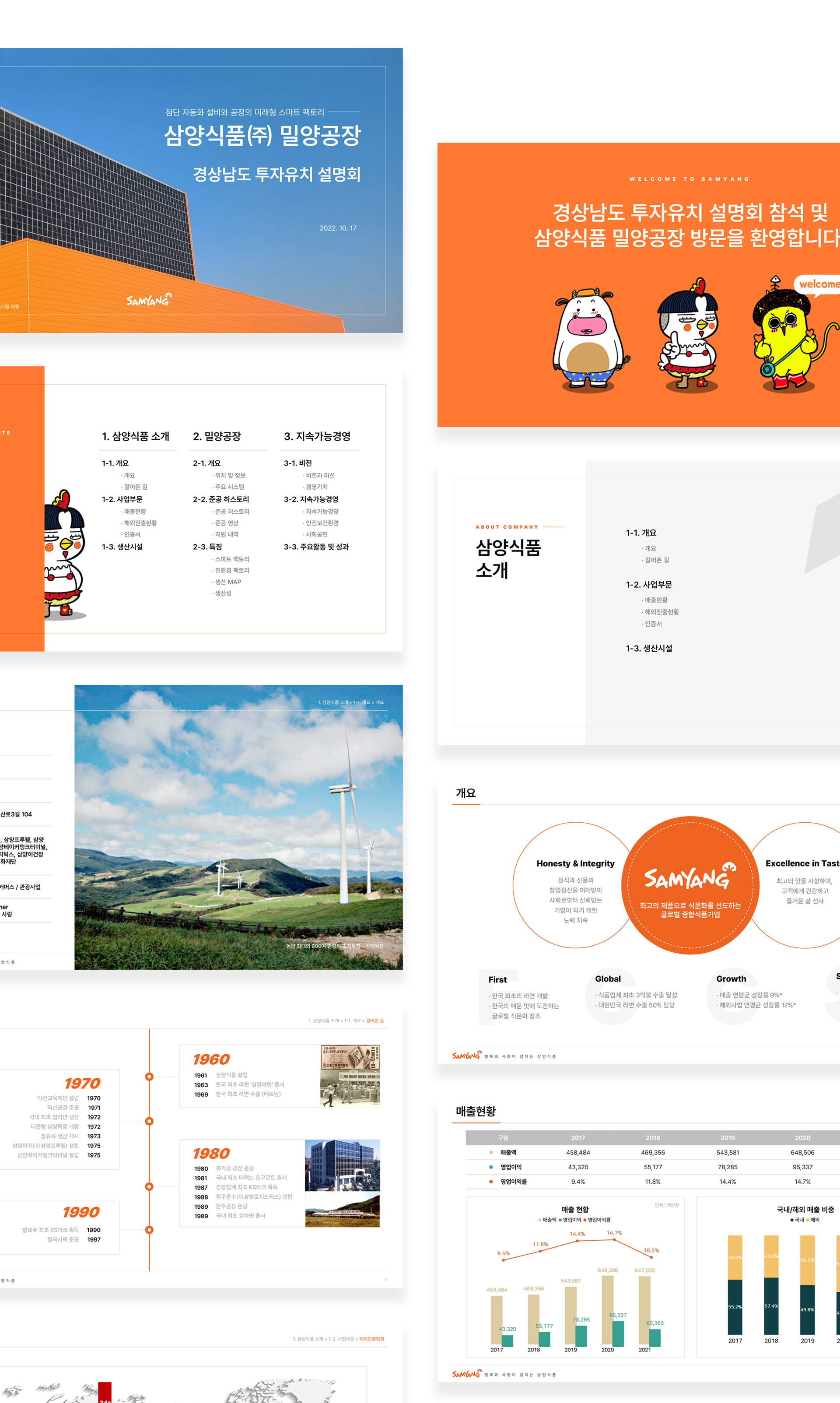Click the orange "1980" decade heading

(x=211, y=1153)
